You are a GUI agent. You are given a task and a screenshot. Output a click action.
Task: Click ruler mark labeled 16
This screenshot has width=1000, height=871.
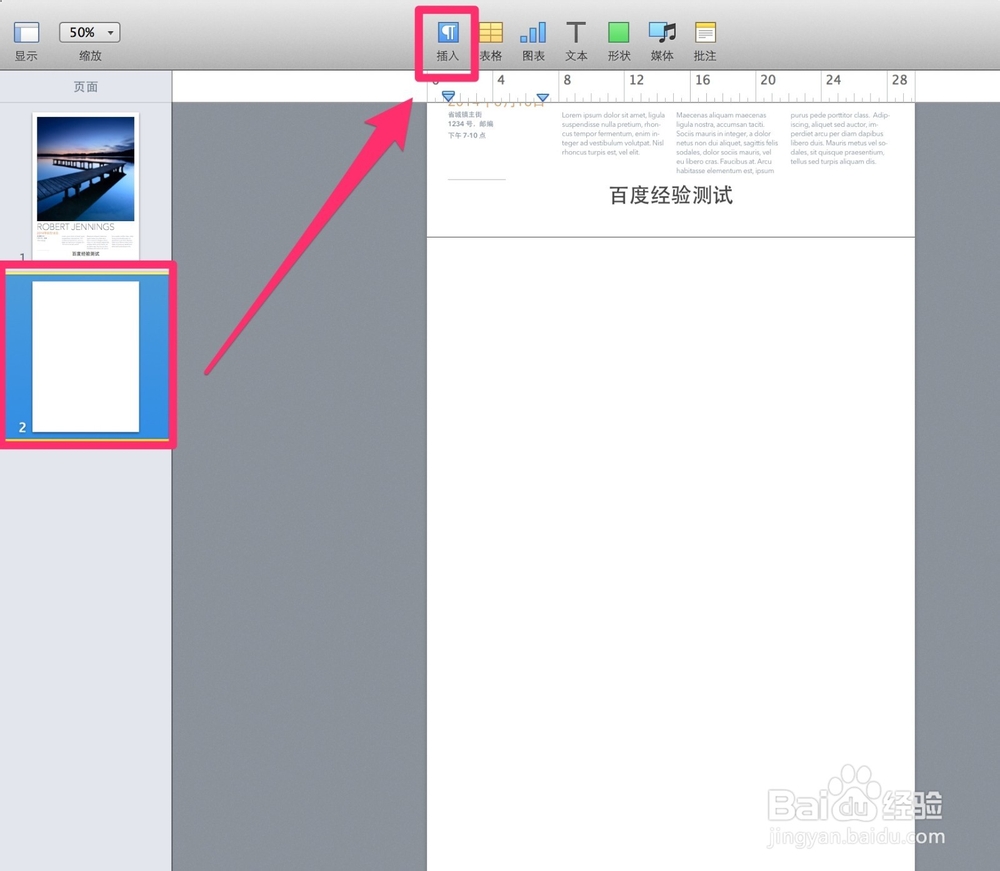(702, 80)
